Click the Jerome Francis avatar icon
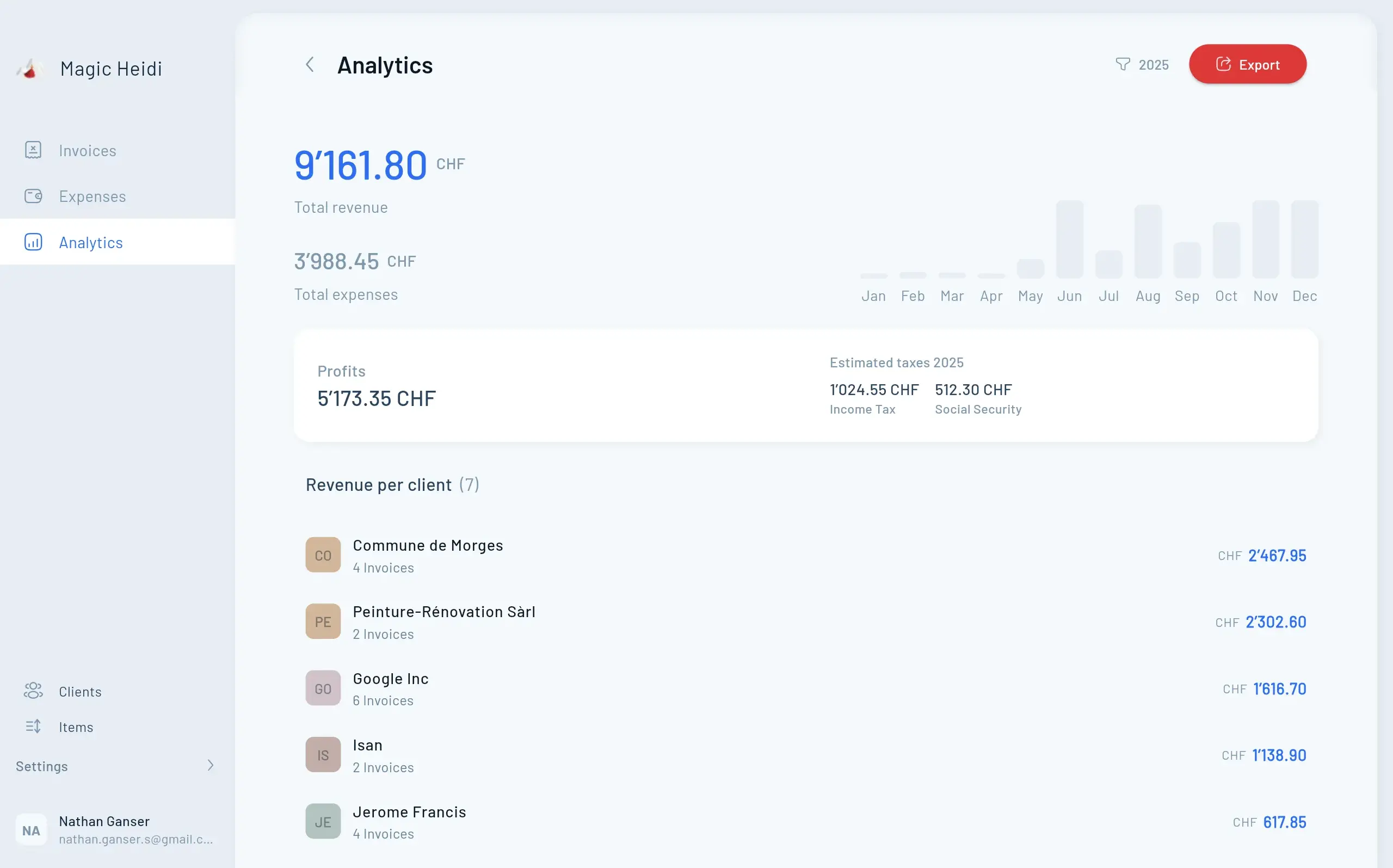1393x868 pixels. [x=323, y=821]
